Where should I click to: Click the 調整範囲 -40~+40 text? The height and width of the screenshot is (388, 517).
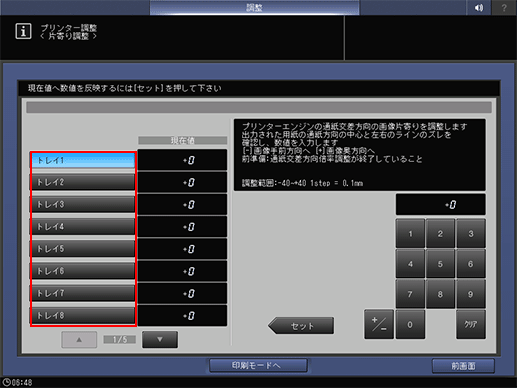click(x=274, y=183)
